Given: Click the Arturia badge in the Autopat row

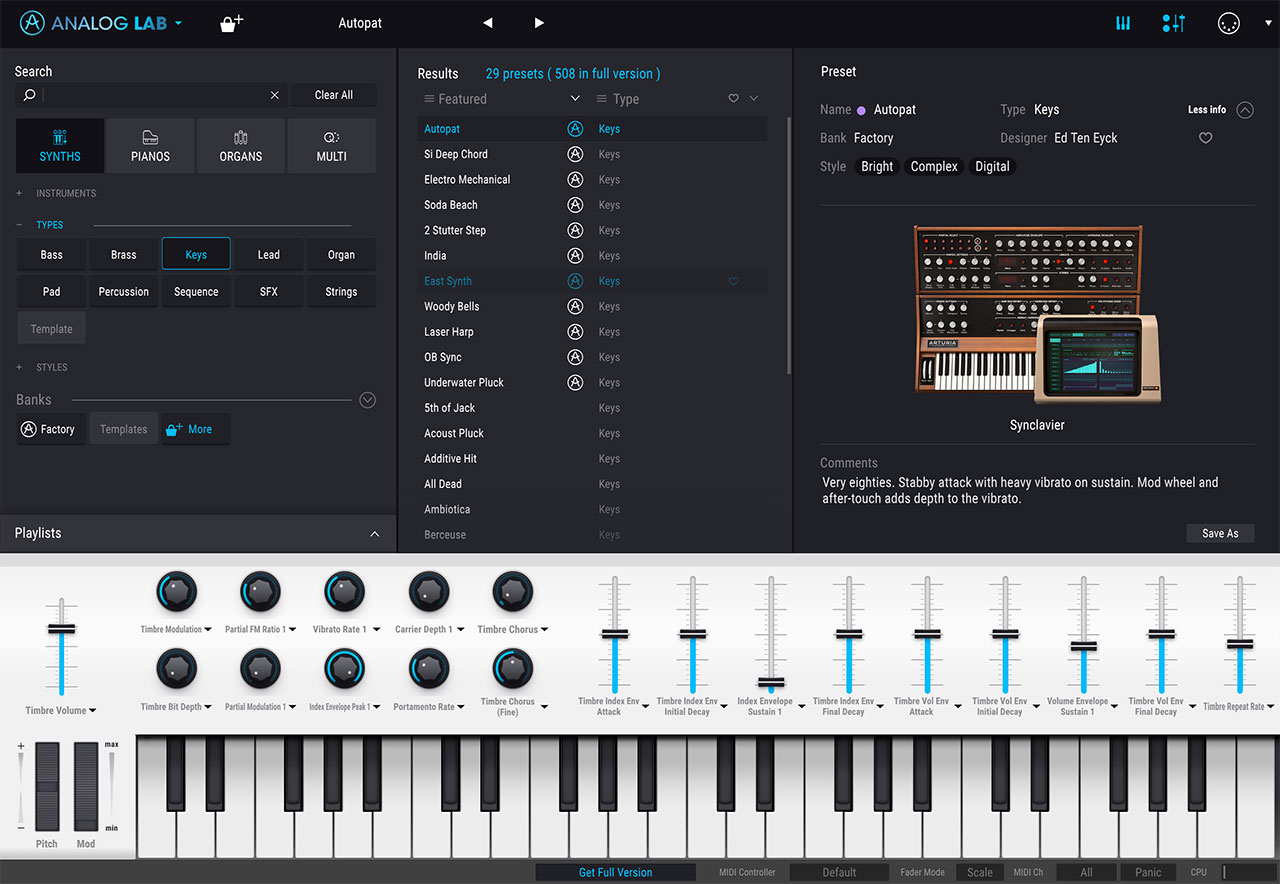Looking at the screenshot, I should pos(575,129).
